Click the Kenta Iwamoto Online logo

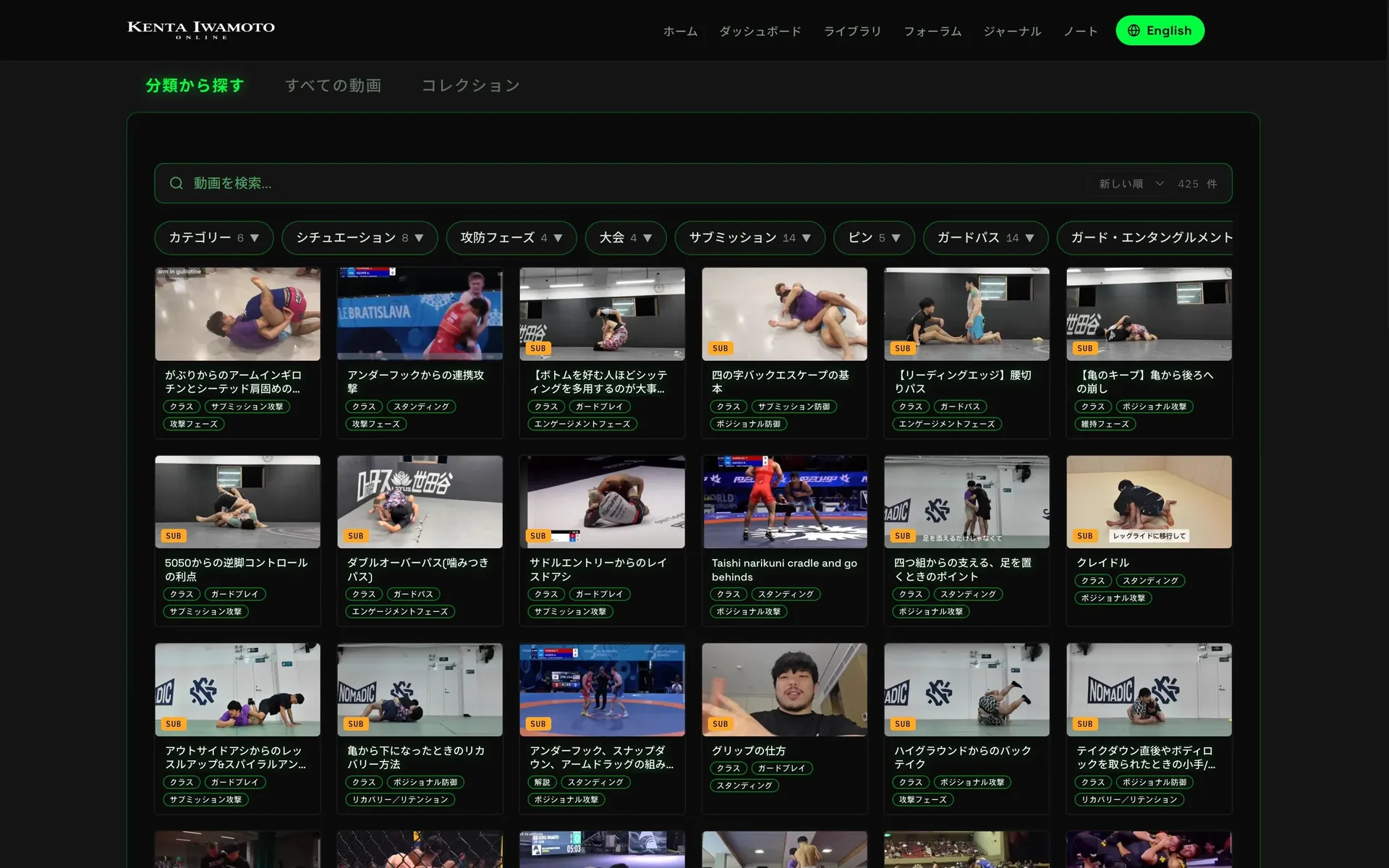[x=201, y=30]
